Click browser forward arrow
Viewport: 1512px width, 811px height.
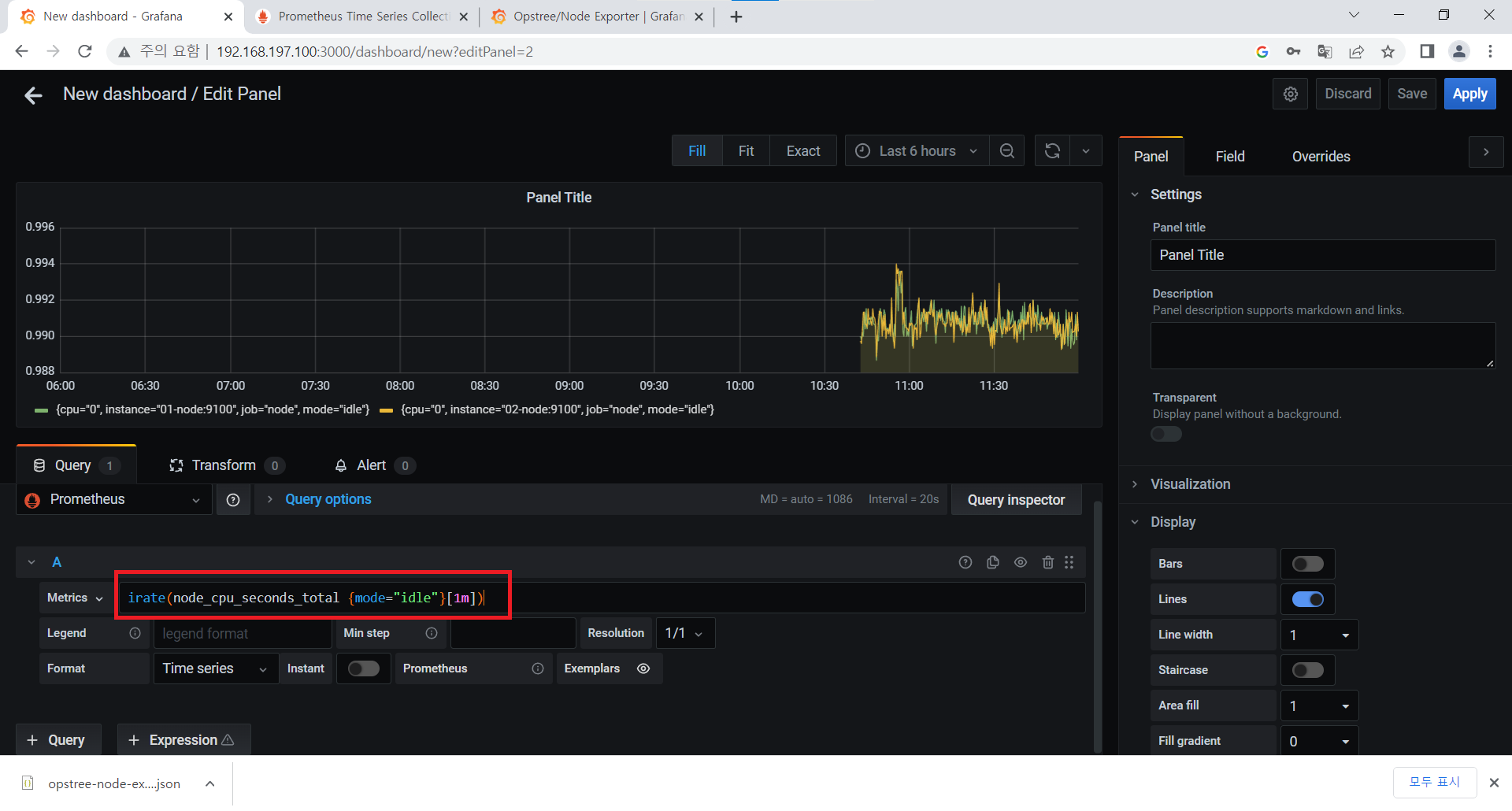[53, 51]
